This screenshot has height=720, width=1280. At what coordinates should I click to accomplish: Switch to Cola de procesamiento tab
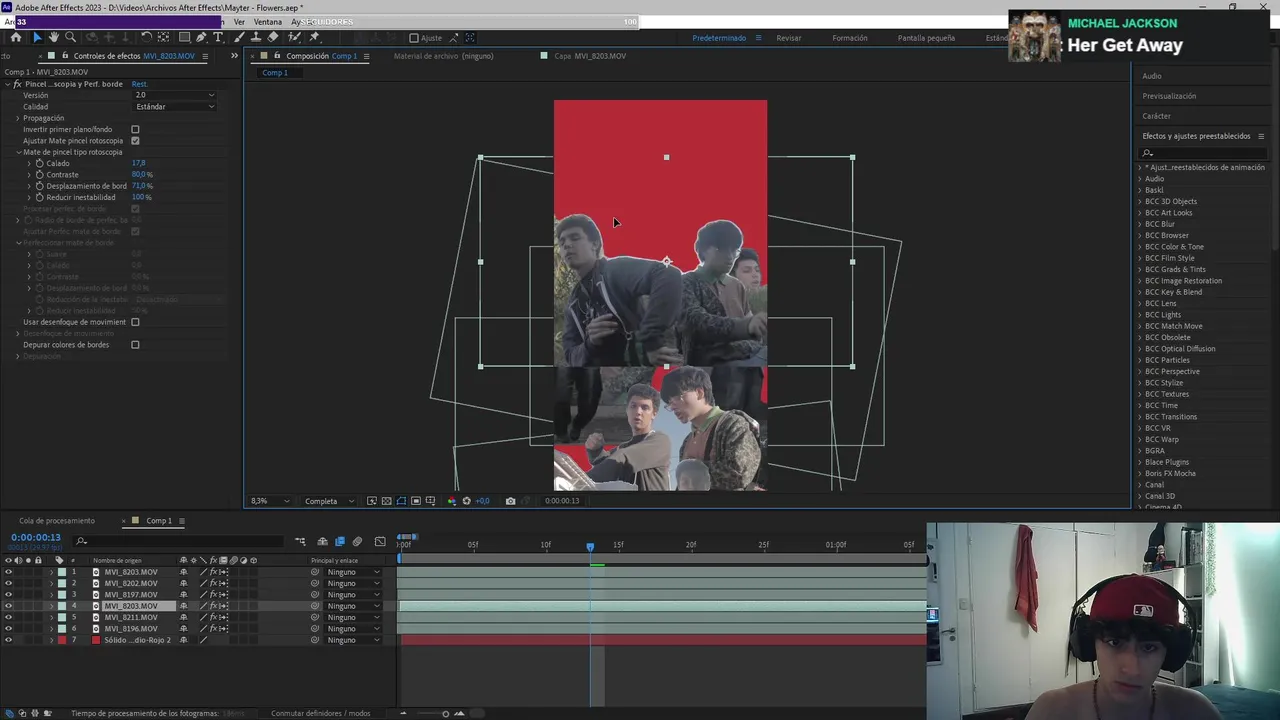click(x=57, y=521)
